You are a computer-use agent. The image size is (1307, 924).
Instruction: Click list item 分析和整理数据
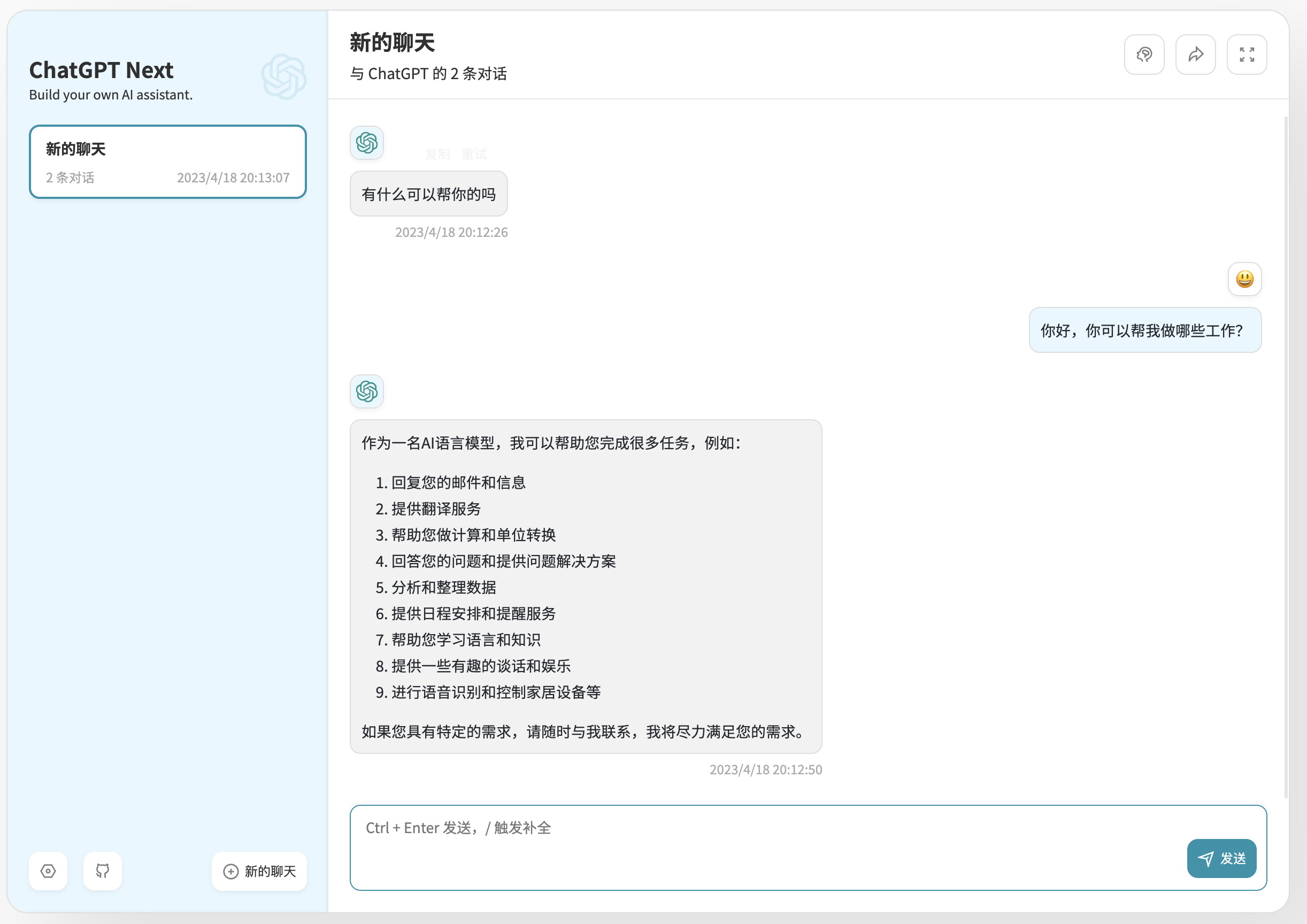[443, 588]
